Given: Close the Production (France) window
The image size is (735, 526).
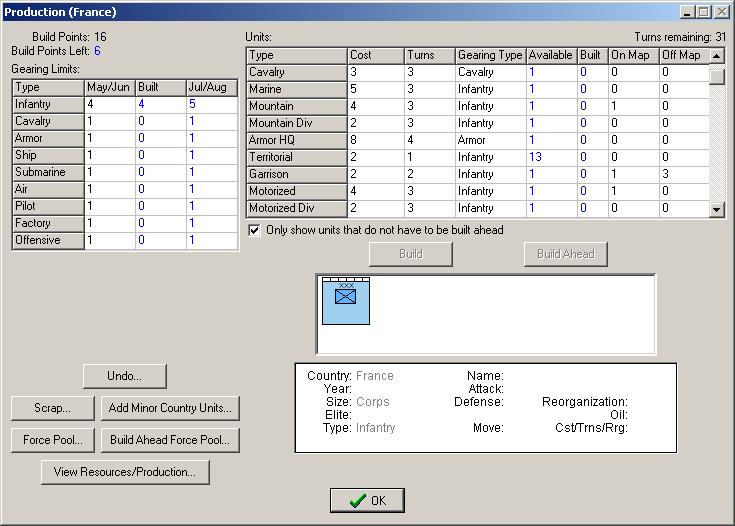Looking at the screenshot, I should pos(721,12).
